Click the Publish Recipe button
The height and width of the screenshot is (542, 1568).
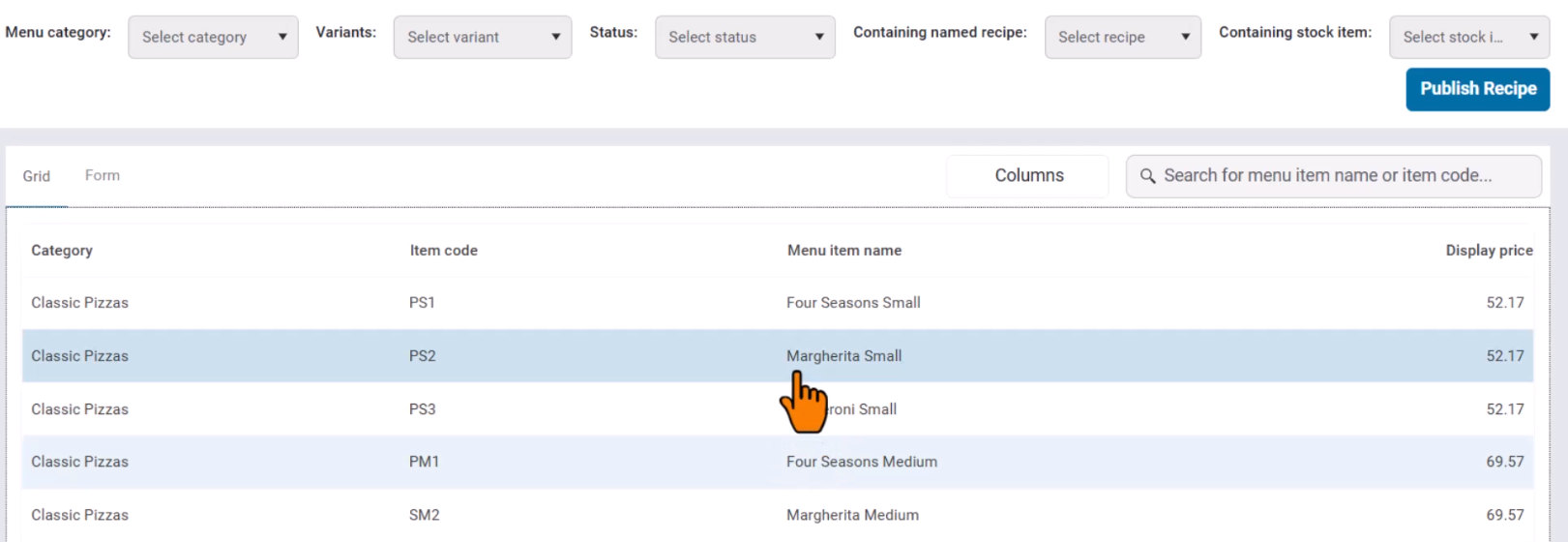(x=1477, y=89)
